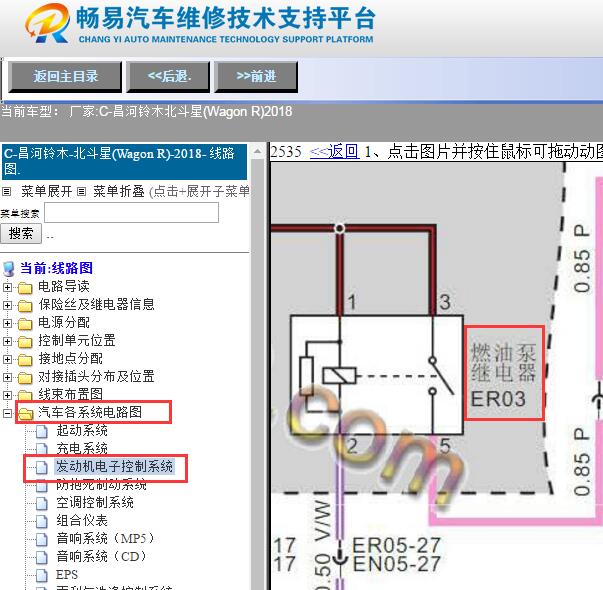
Task: Click the 控制单元位置 folder icon
Action: coord(25,342)
